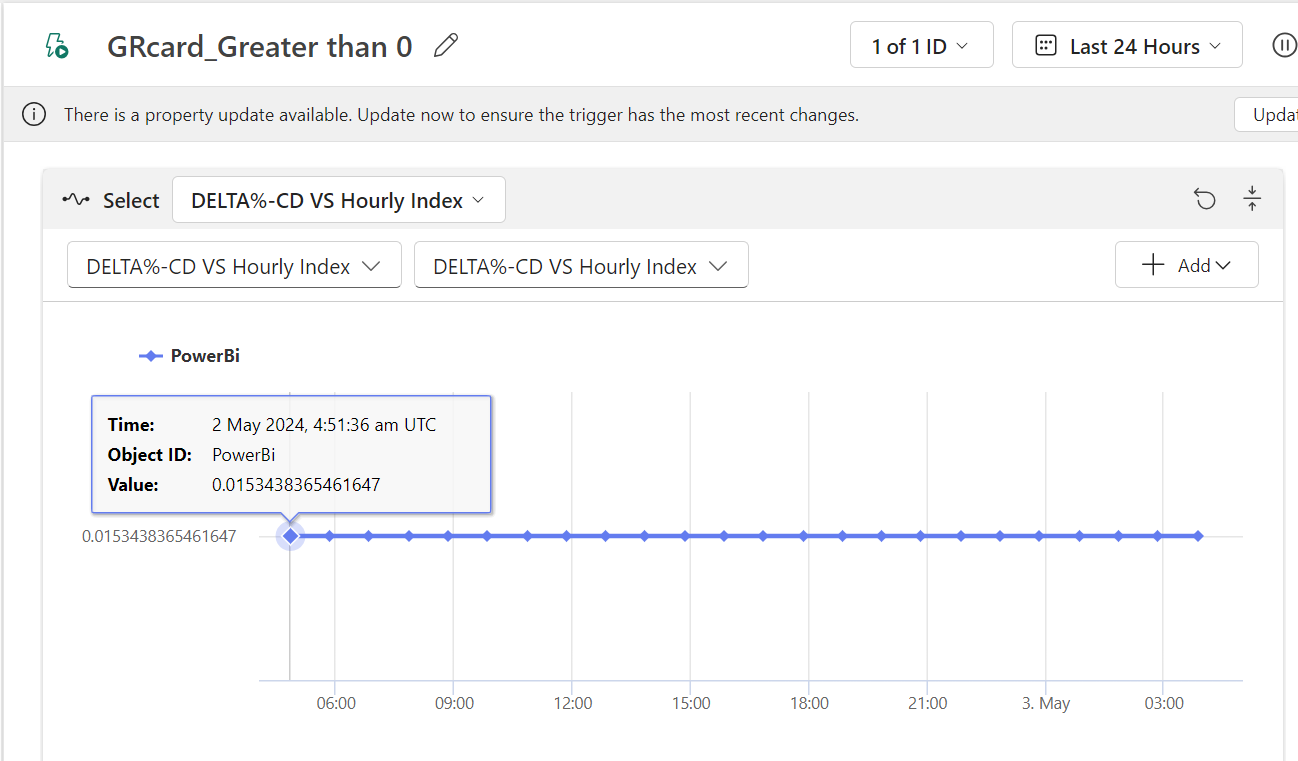Click the 03:00 x-axis label
Screen dimensions: 1298x761
(1164, 703)
